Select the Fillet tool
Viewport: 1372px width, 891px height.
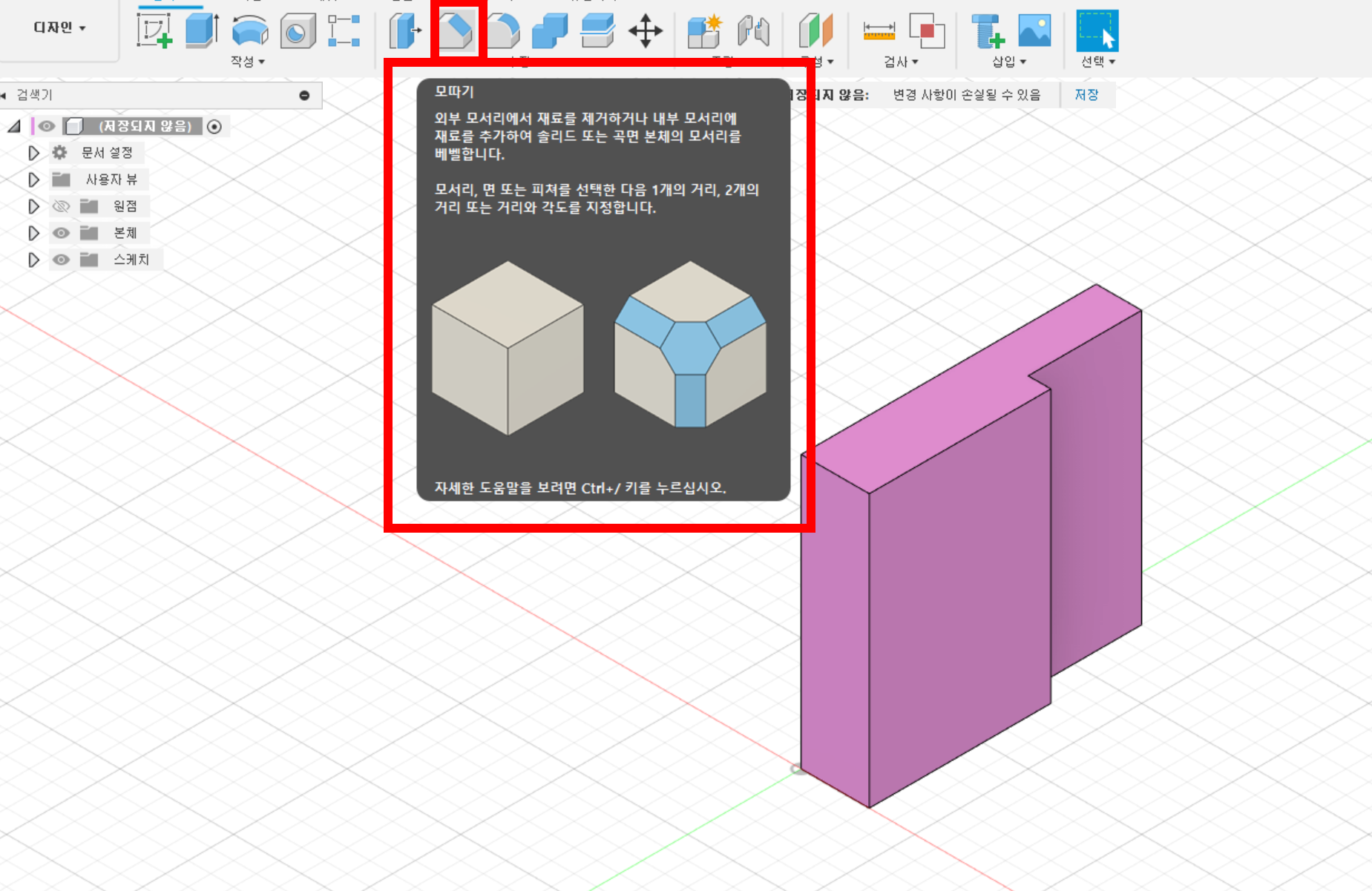click(x=503, y=31)
